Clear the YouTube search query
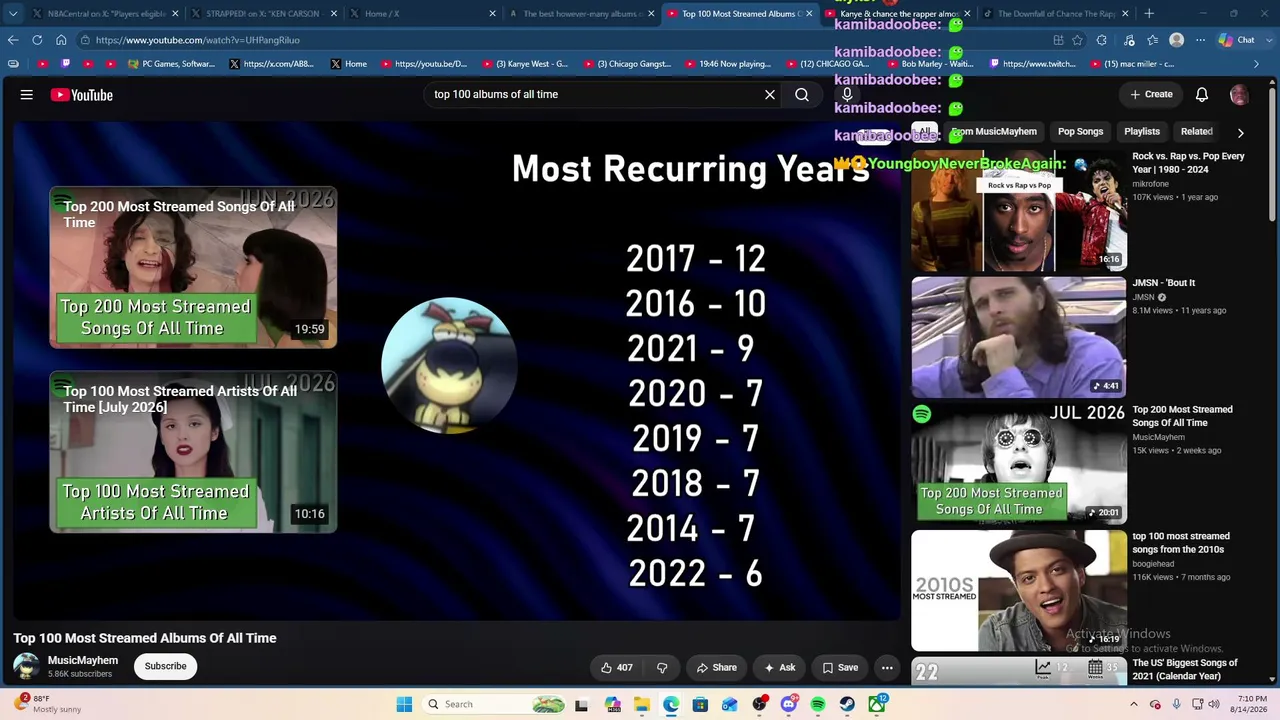The image size is (1280, 720). 770,94
